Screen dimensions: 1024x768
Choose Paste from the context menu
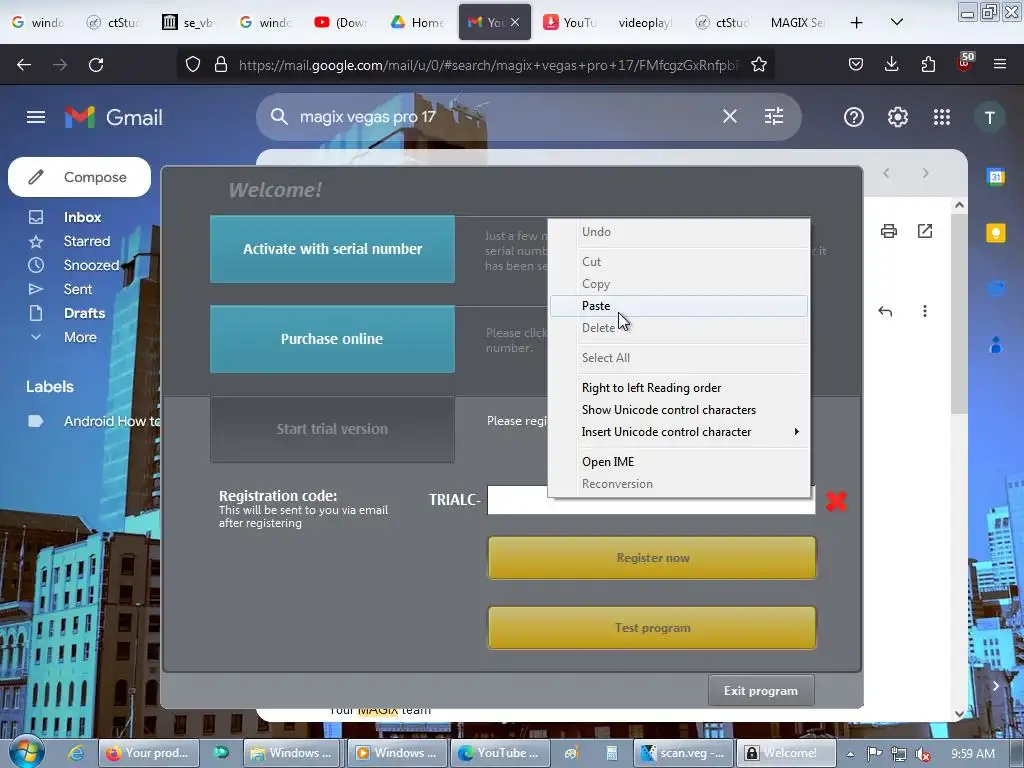[x=679, y=306]
